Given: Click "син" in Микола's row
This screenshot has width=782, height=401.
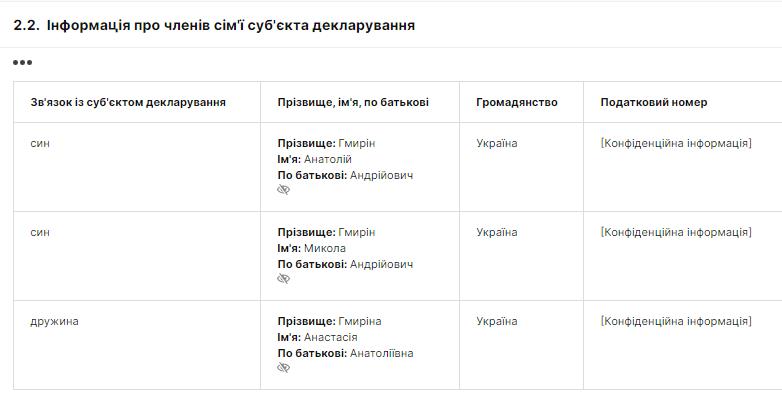Looking at the screenshot, I should click(x=41, y=232).
